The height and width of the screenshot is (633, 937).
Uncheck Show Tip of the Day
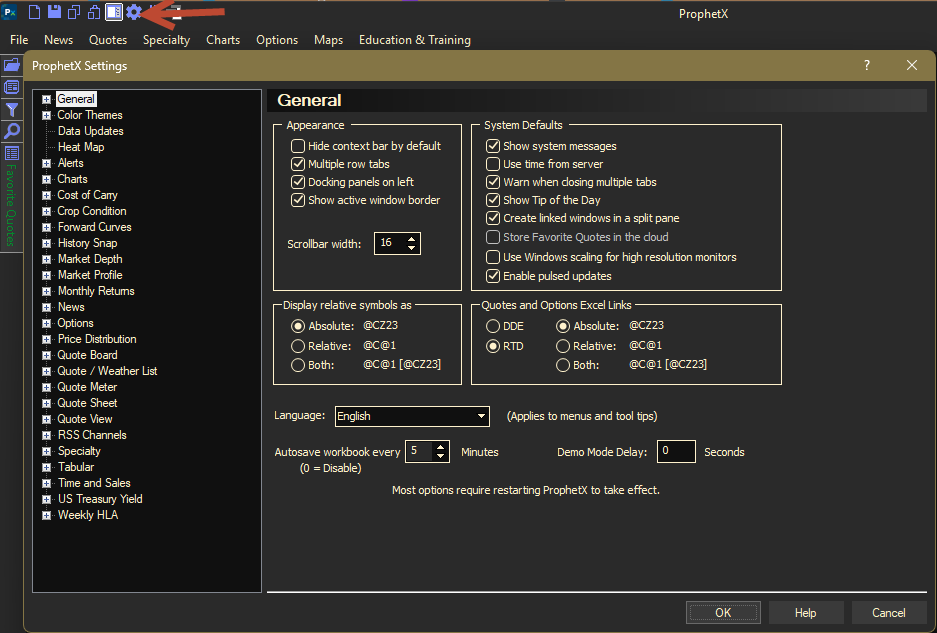coord(493,200)
